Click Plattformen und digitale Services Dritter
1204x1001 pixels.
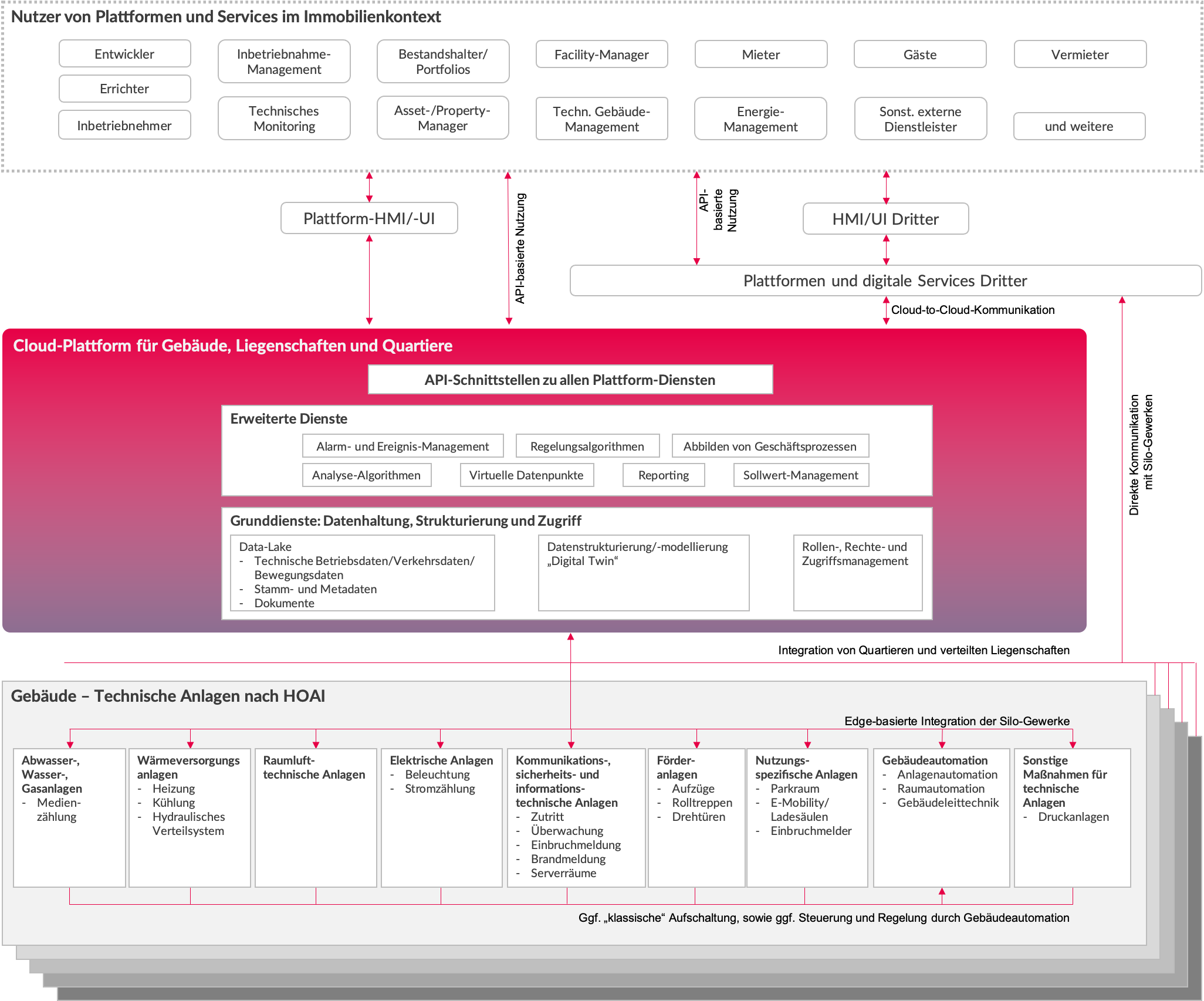885,280
